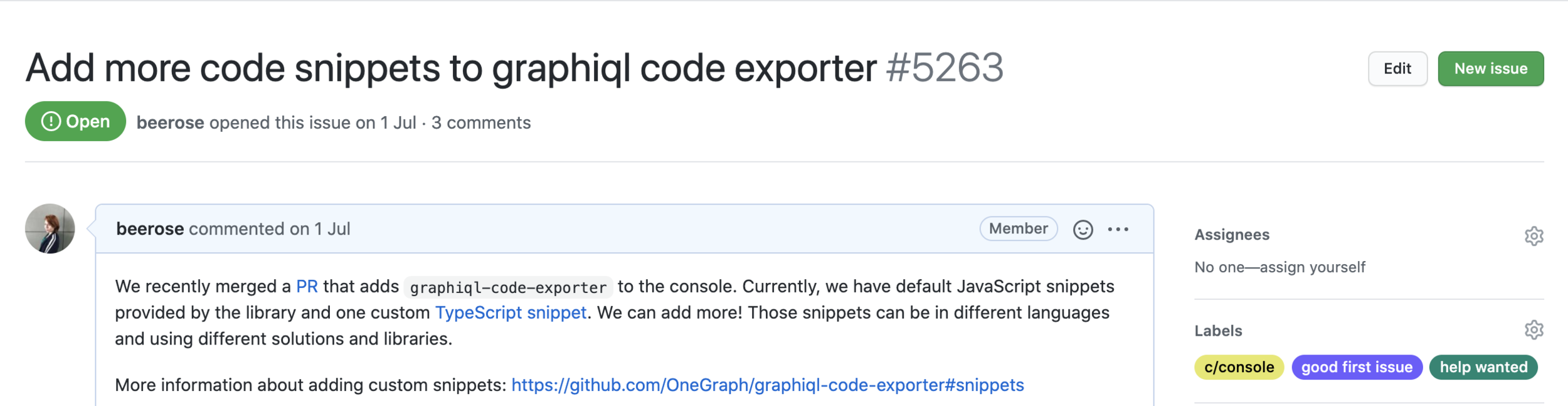Click beerose's avatar picture
1568x406 pixels.
pos(50,228)
